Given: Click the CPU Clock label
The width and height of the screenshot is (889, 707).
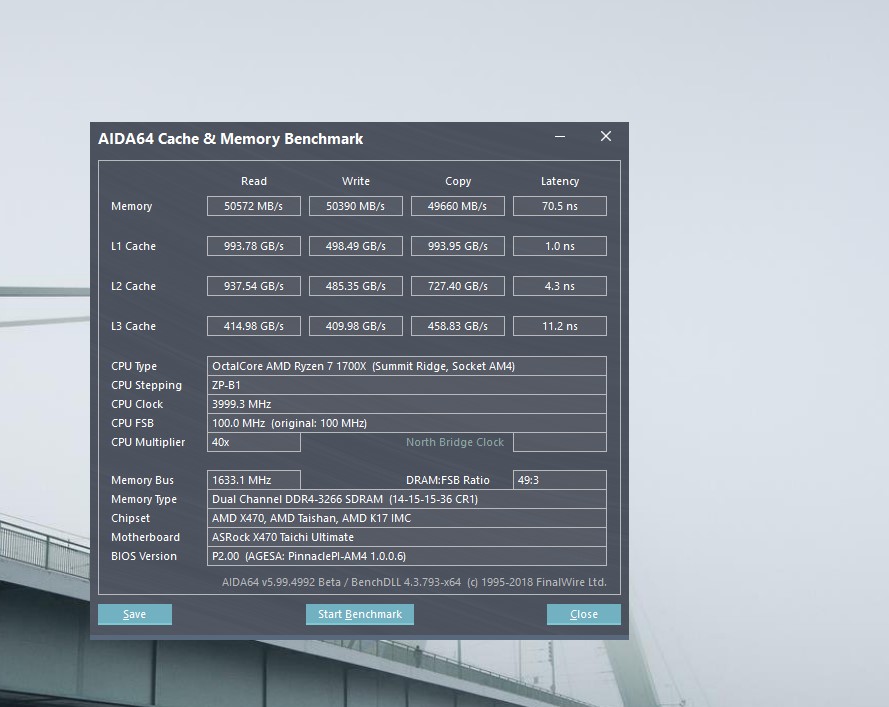Looking at the screenshot, I should (137, 404).
